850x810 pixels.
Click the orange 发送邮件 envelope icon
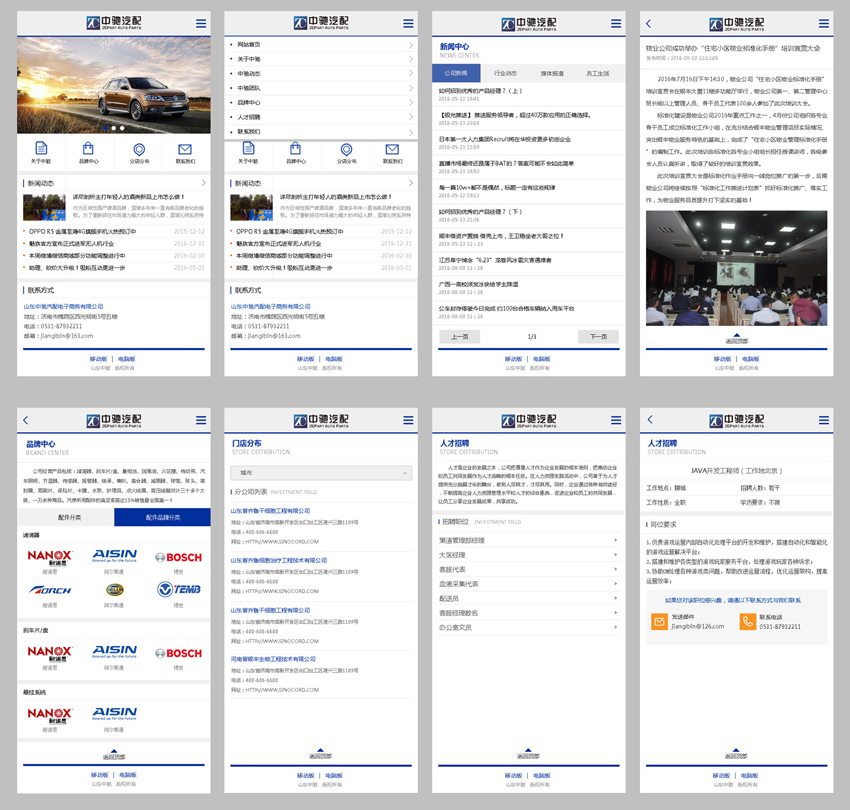pyautogui.click(x=659, y=621)
